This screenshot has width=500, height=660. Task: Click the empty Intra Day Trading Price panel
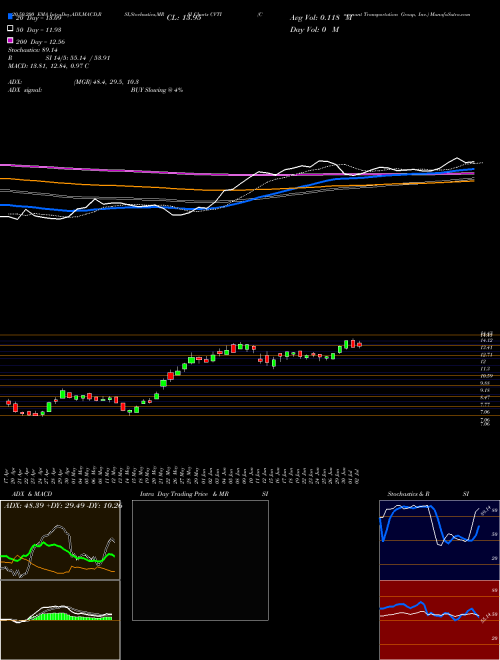click(x=200, y=560)
